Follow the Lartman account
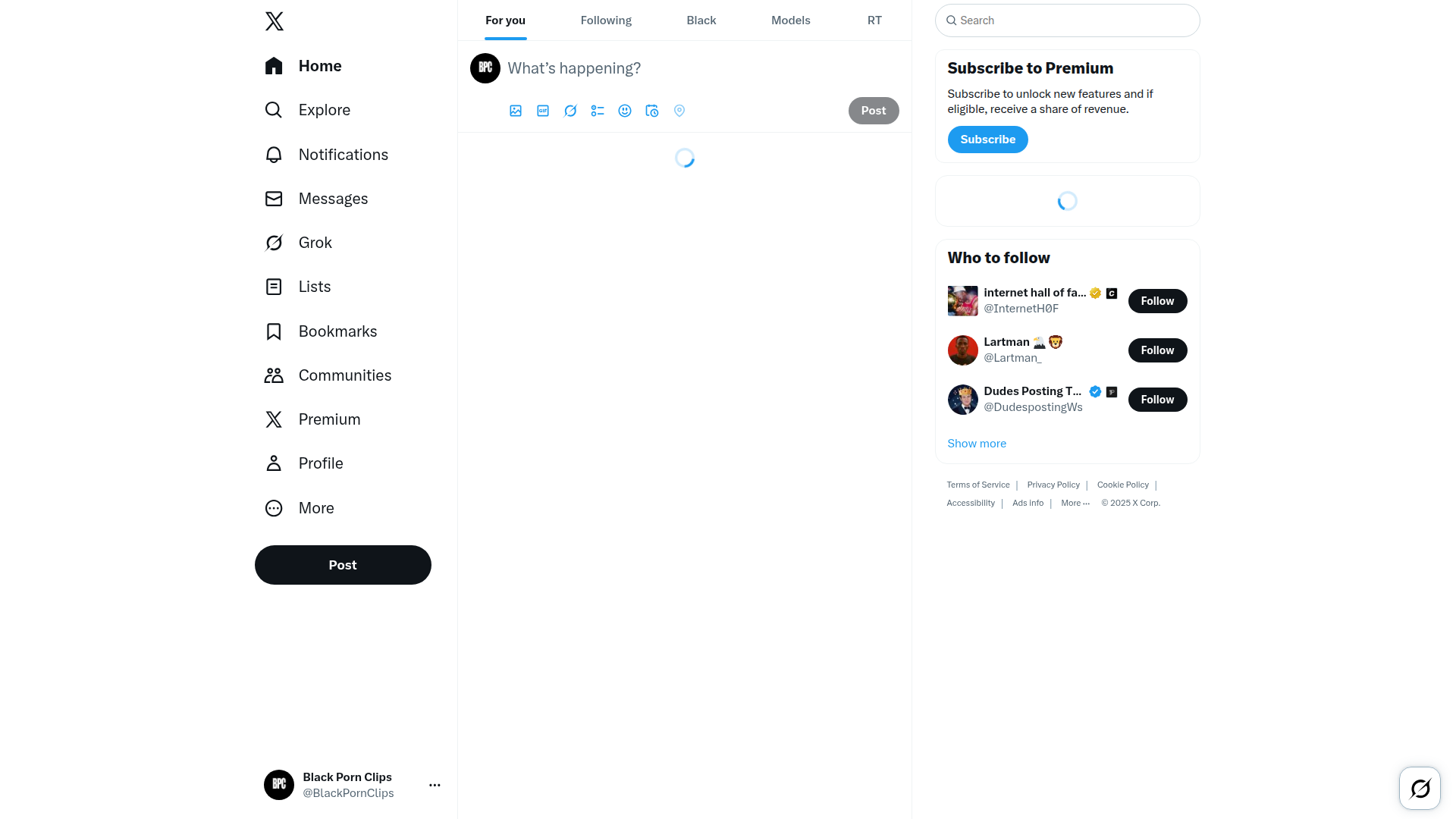This screenshot has height=819, width=1456. click(x=1157, y=350)
